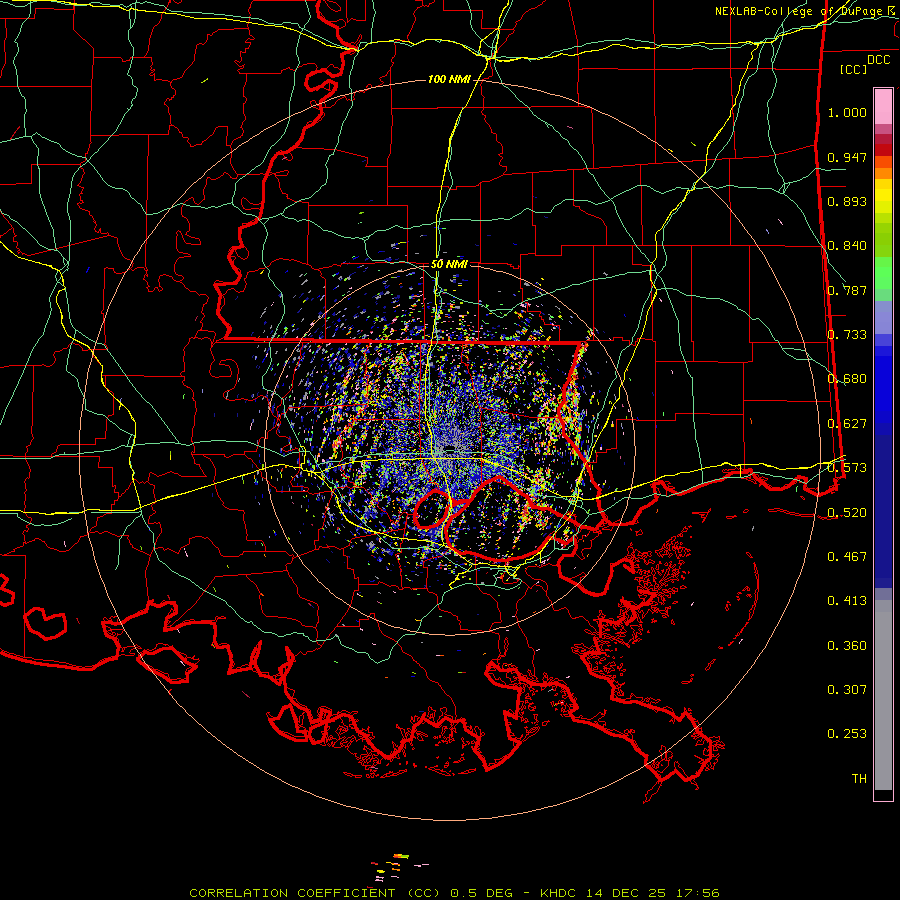Click the 0.307 legend value
This screenshot has width=900, height=900.
(x=847, y=690)
